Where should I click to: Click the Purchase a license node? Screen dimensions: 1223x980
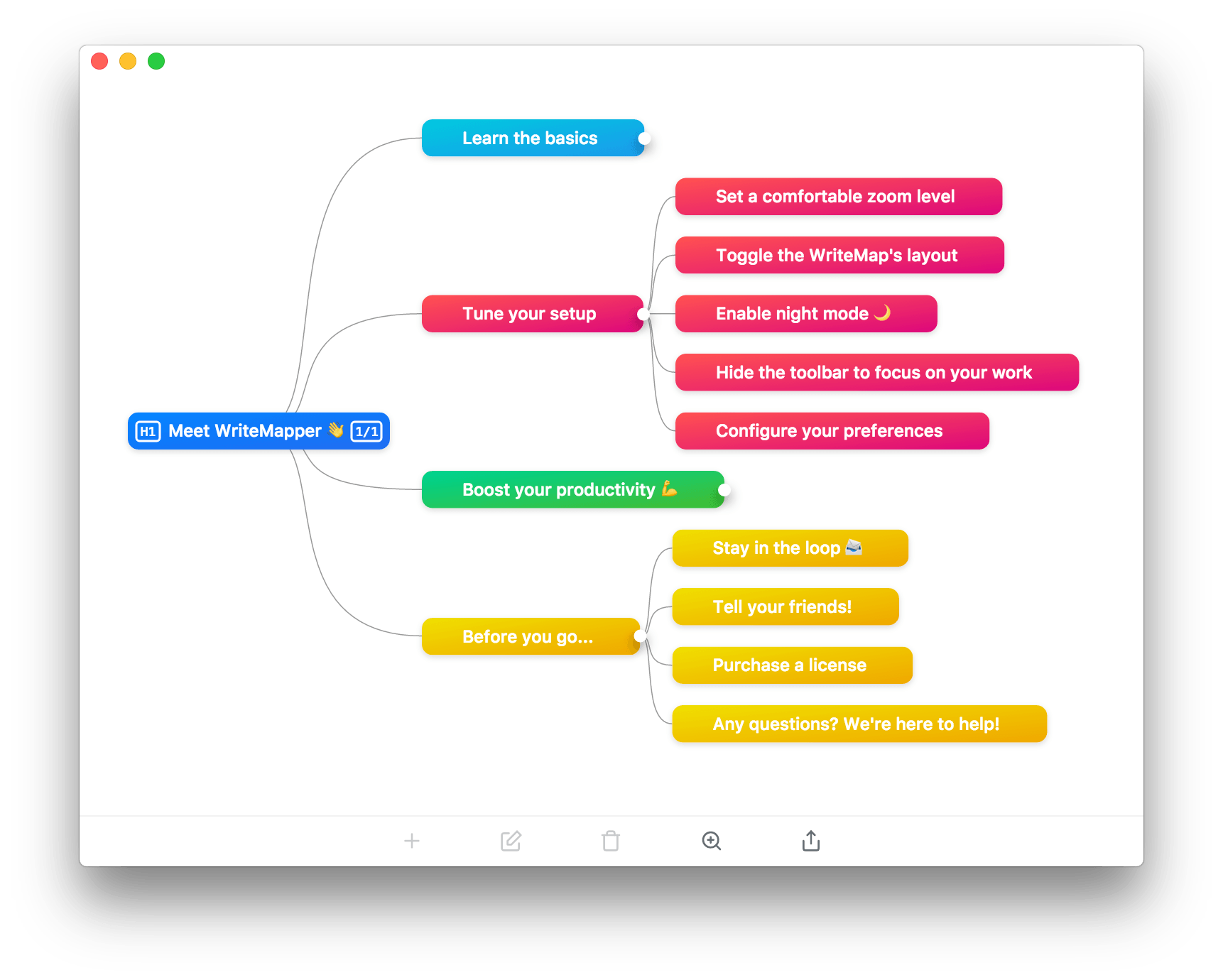(x=792, y=665)
